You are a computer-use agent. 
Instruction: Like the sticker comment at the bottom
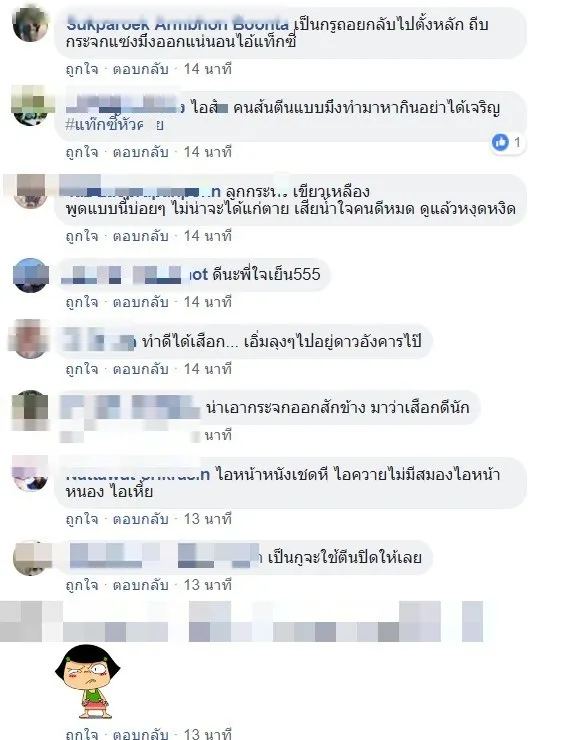(x=82, y=734)
